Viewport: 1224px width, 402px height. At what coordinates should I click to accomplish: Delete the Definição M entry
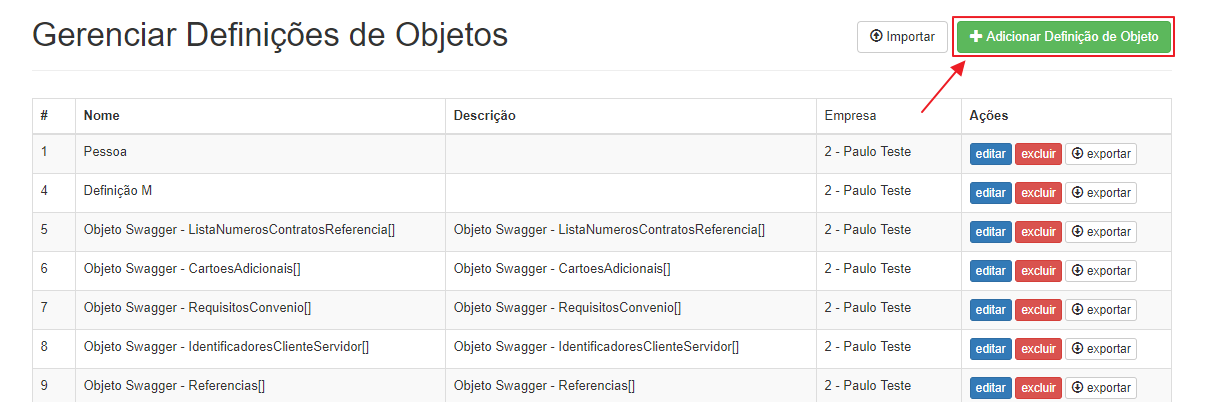point(1038,193)
